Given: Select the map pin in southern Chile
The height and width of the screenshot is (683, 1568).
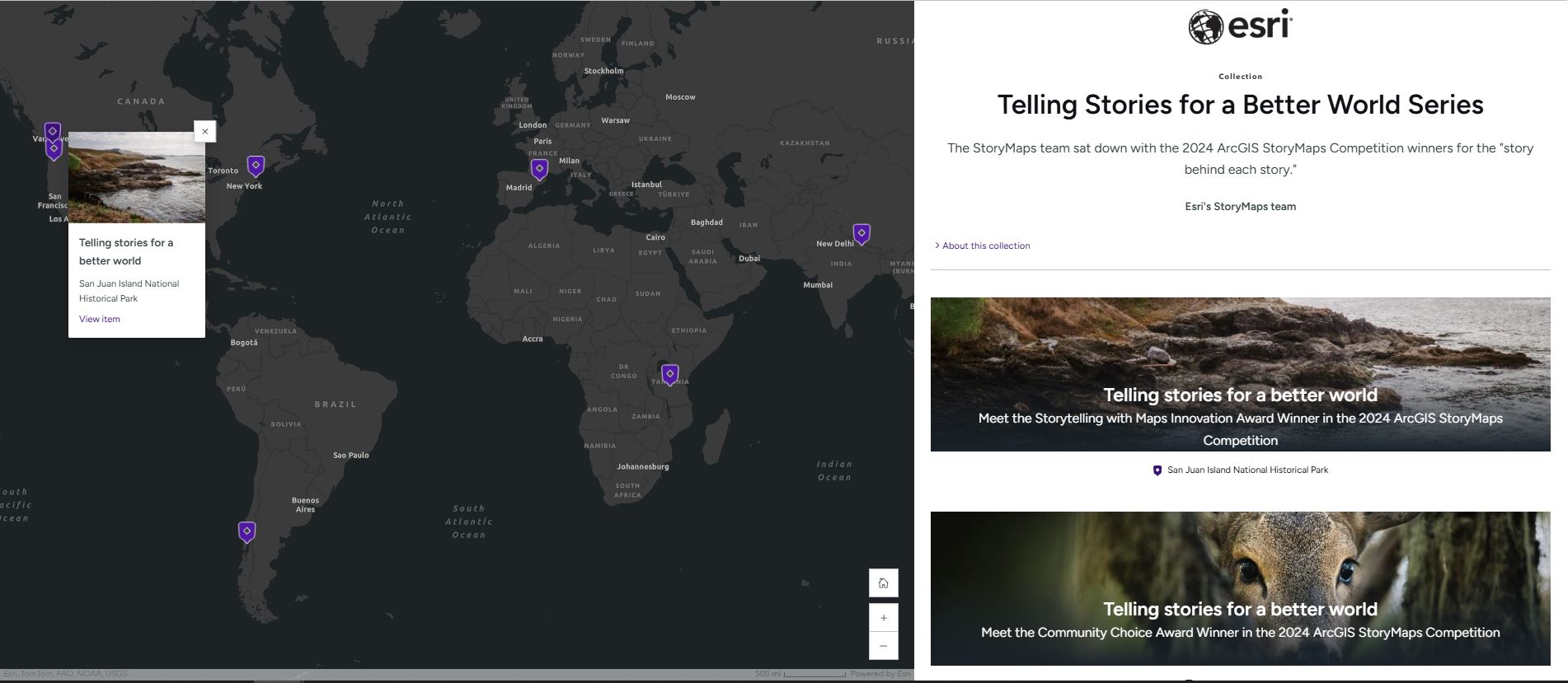Looking at the screenshot, I should click(246, 531).
